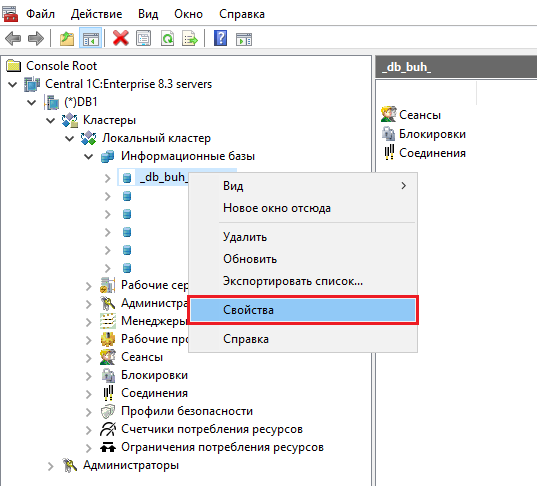Open Сеансы icon in right pane
This screenshot has width=537, height=486.
(x=388, y=114)
